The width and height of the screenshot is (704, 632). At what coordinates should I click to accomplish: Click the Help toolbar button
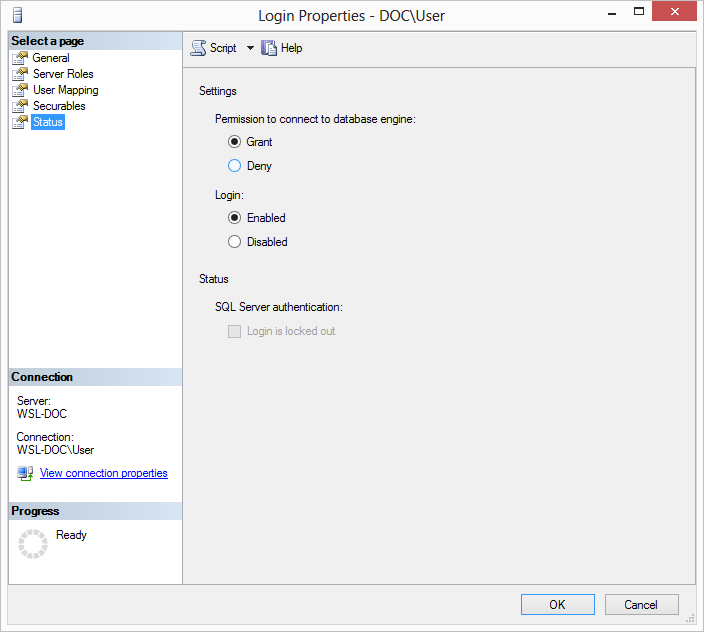click(x=282, y=48)
